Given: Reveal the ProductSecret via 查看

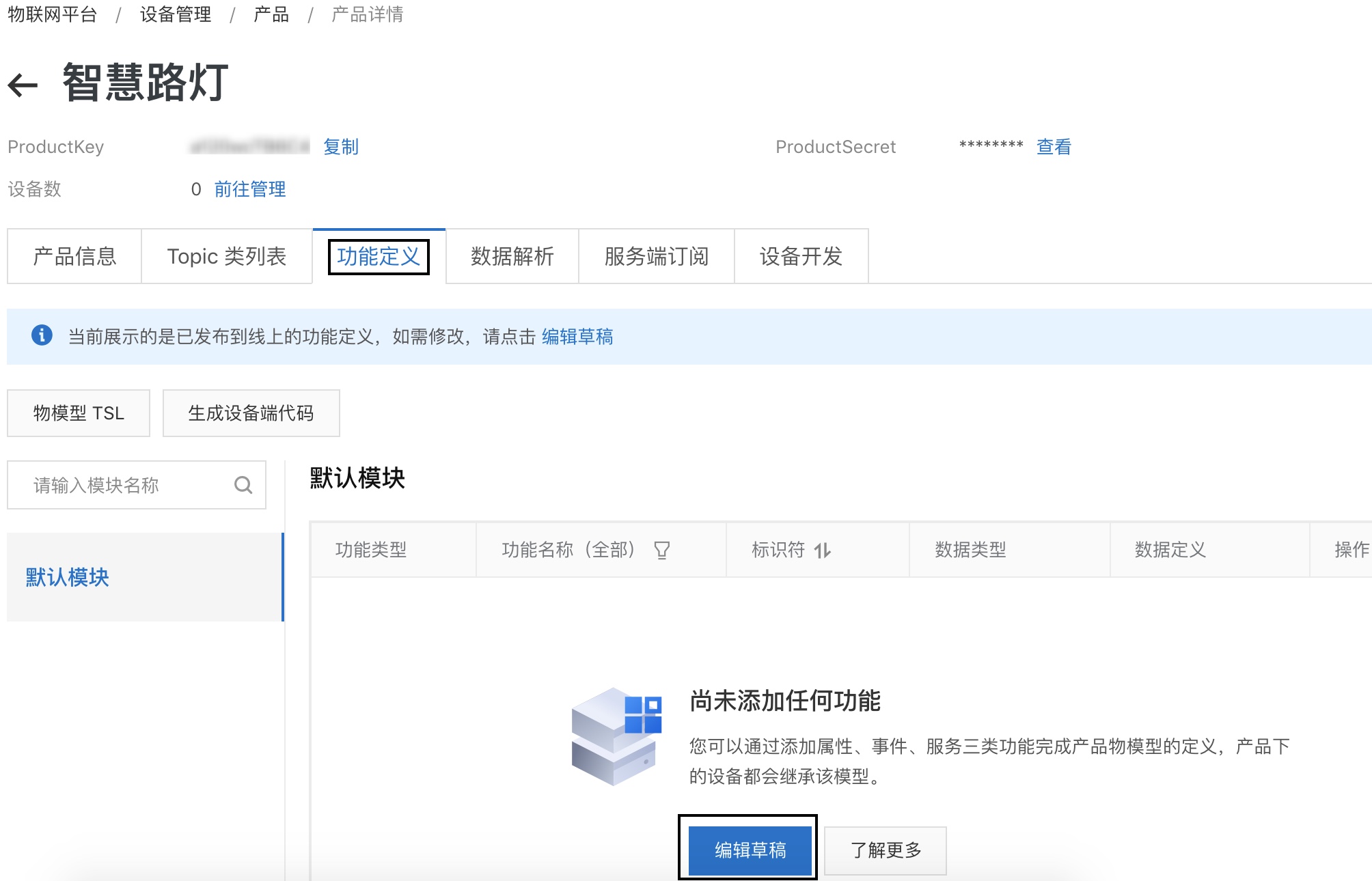Looking at the screenshot, I should pyautogui.click(x=1053, y=146).
